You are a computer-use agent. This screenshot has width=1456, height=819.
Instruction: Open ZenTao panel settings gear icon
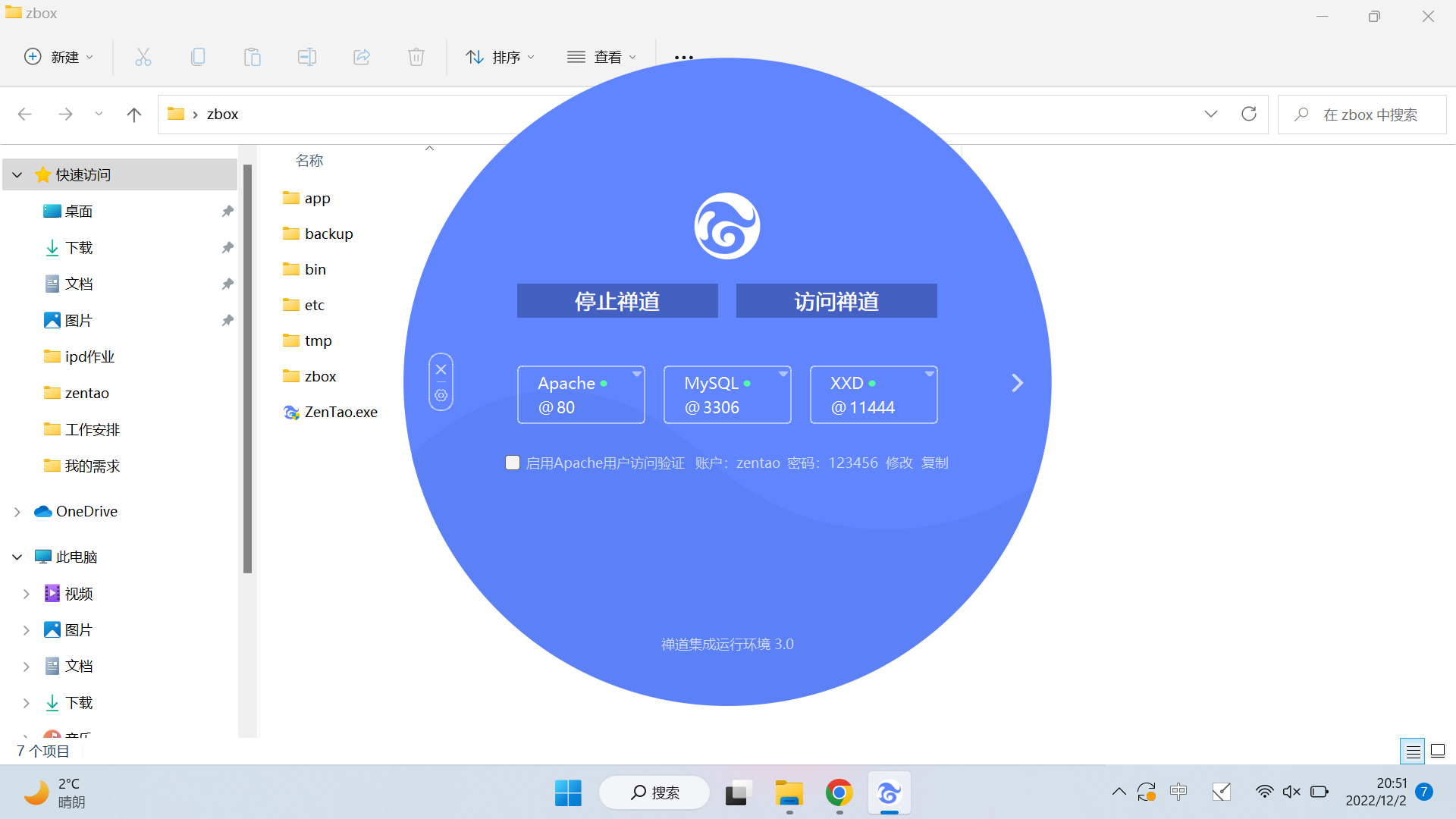(x=441, y=396)
